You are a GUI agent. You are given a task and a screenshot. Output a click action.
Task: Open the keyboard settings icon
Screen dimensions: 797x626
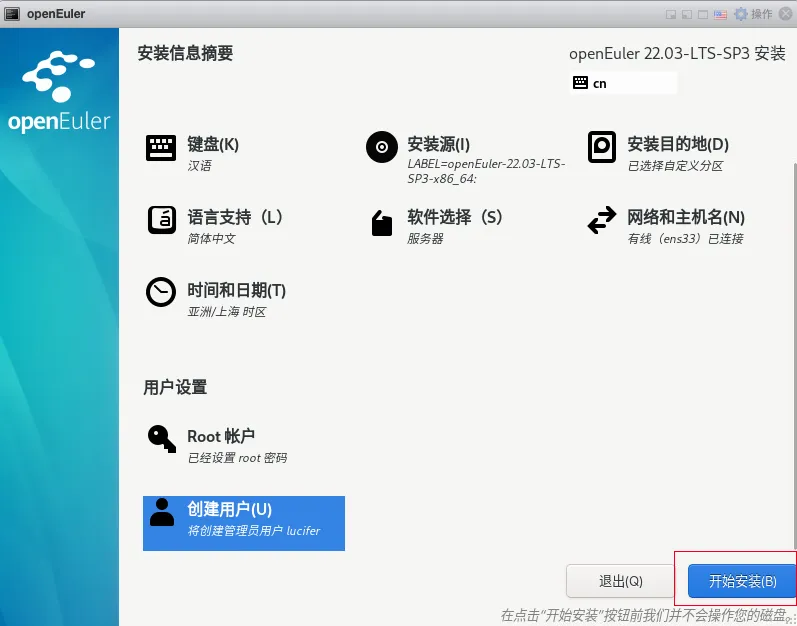[161, 148]
